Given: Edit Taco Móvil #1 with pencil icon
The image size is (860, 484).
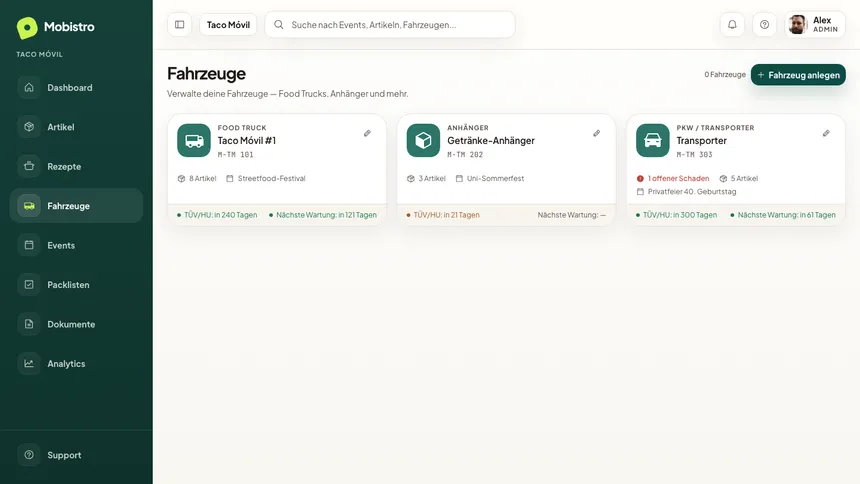Looking at the screenshot, I should point(367,133).
